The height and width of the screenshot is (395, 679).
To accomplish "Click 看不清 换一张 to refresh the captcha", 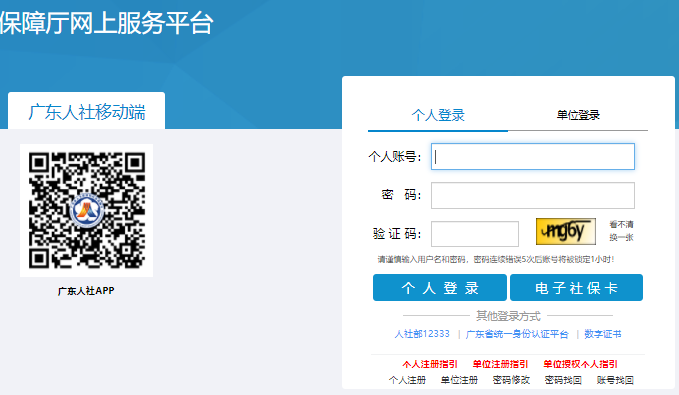I will 621,231.
